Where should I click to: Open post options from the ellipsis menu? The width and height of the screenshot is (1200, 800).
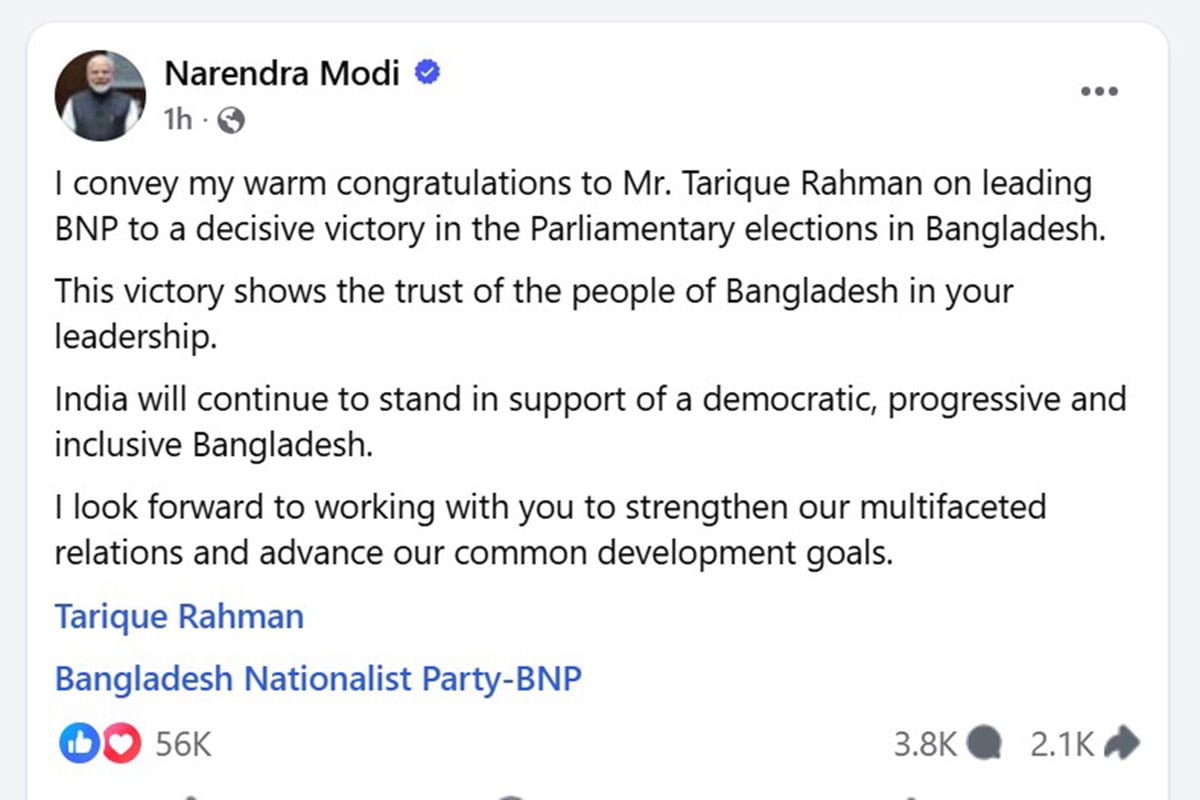(x=1098, y=90)
